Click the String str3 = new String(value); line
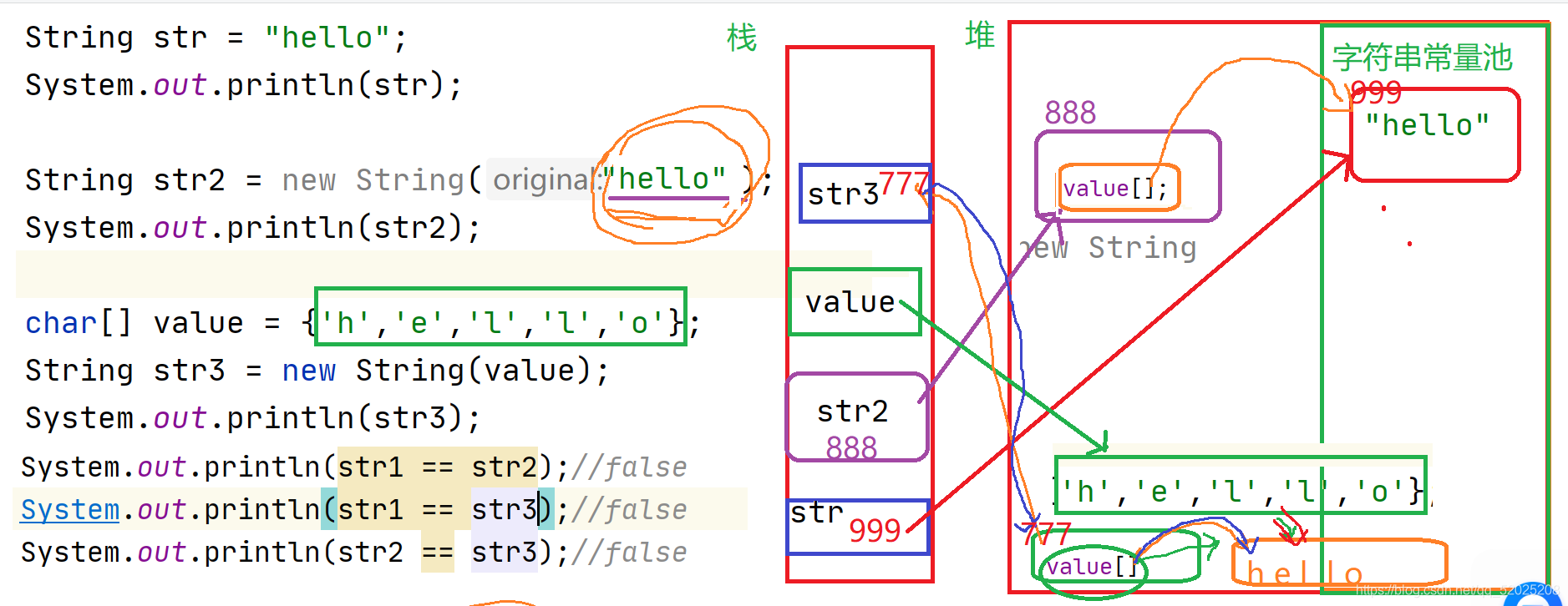 317,371
